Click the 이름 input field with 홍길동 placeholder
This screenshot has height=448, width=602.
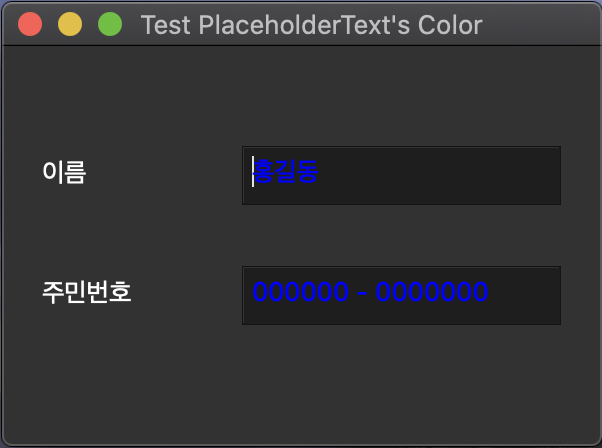(x=401, y=175)
